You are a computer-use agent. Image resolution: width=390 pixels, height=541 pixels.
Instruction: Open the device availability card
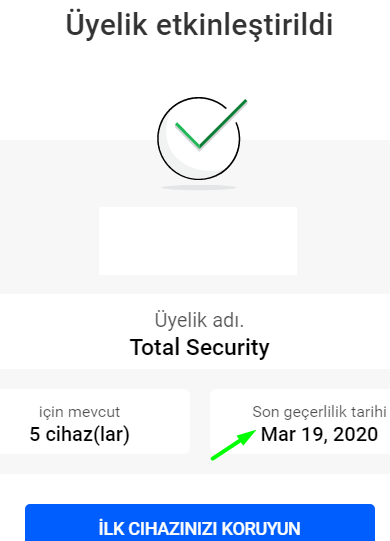[x=95, y=422]
